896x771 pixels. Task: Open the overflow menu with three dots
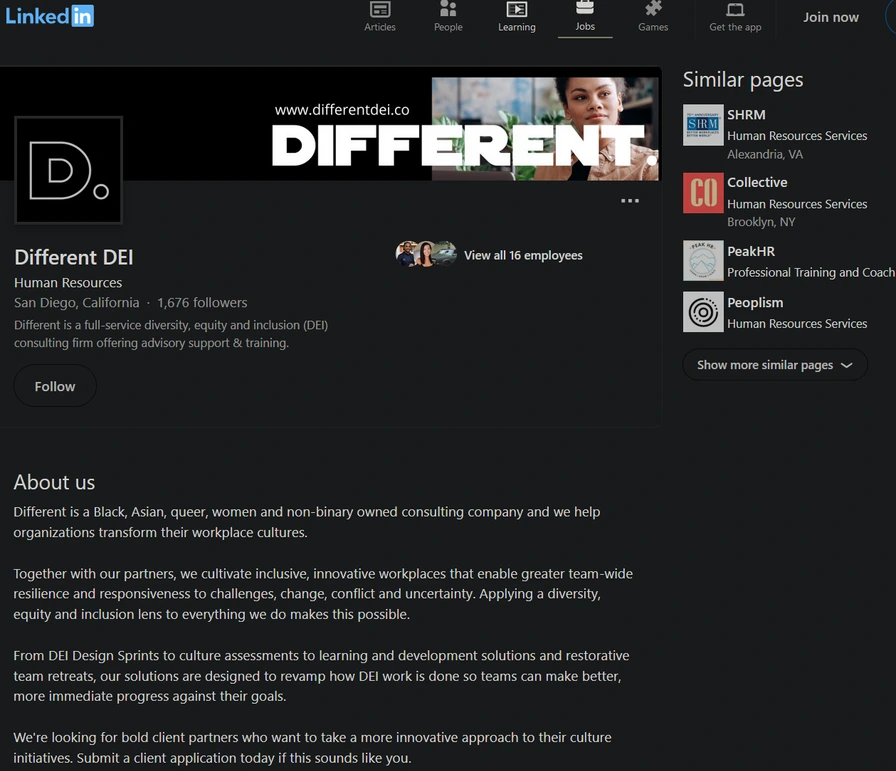630,200
